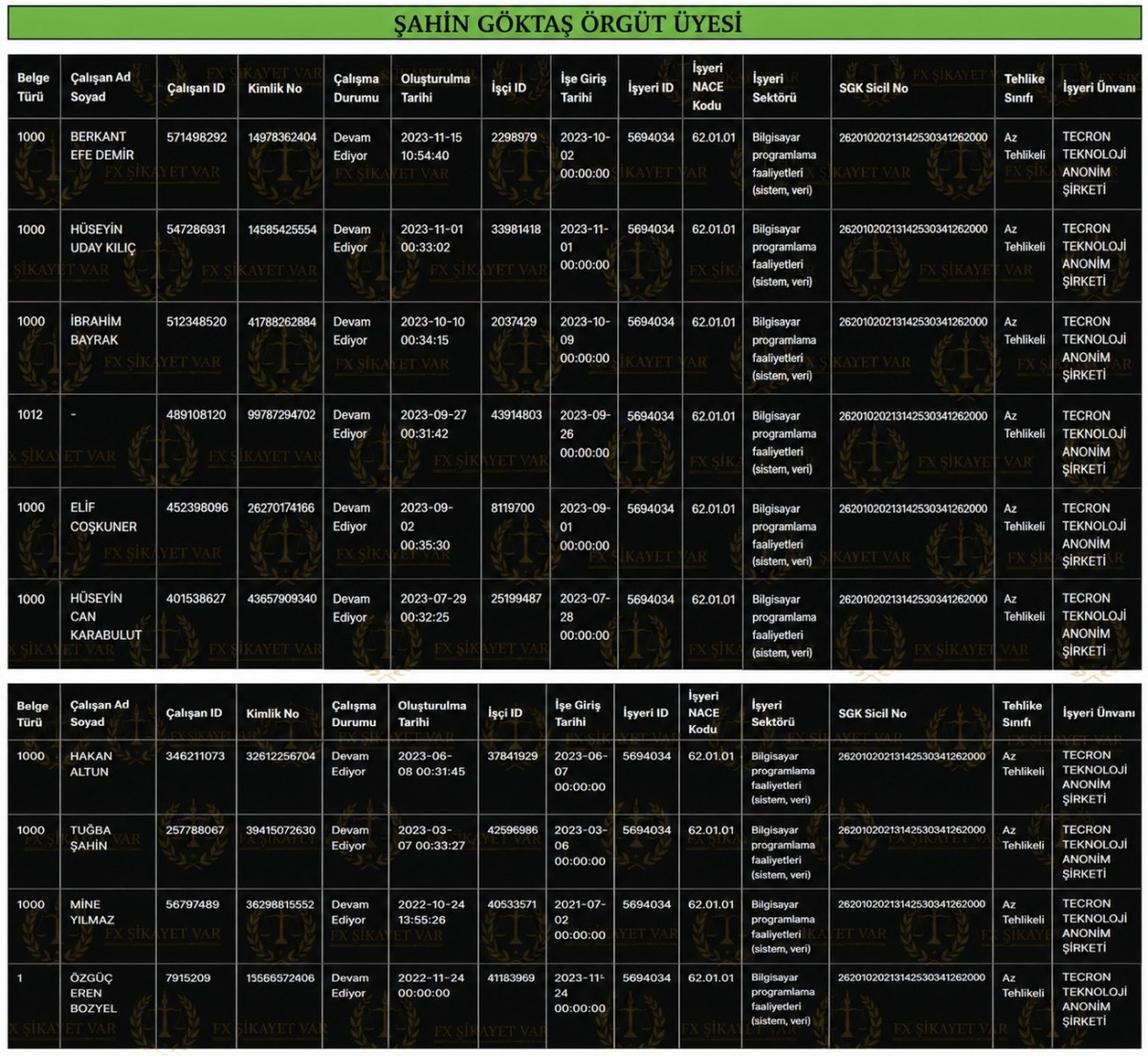Click the name TUĞBA ŞAHİN
The height and width of the screenshot is (1056, 1148).
[x=90, y=838]
